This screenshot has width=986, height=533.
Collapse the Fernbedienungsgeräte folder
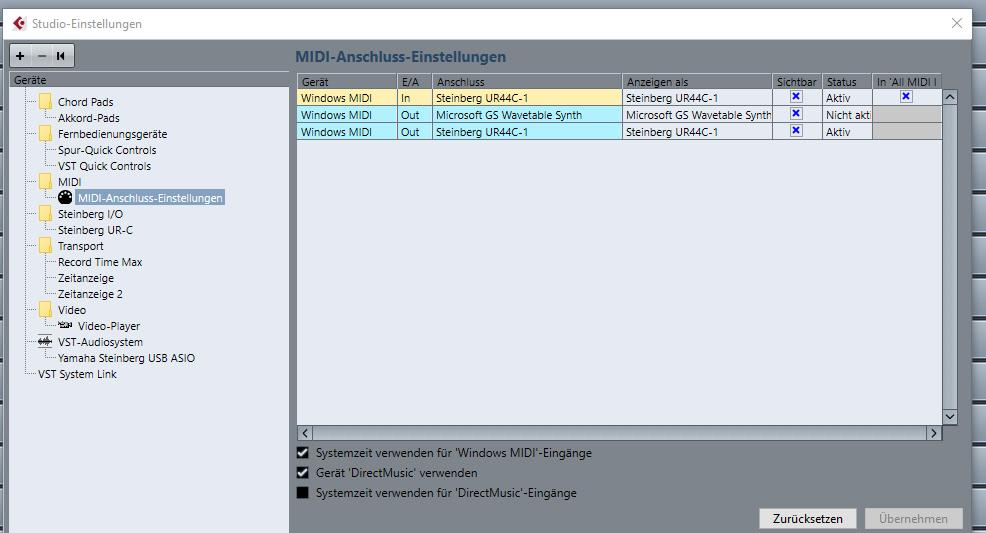coord(45,133)
